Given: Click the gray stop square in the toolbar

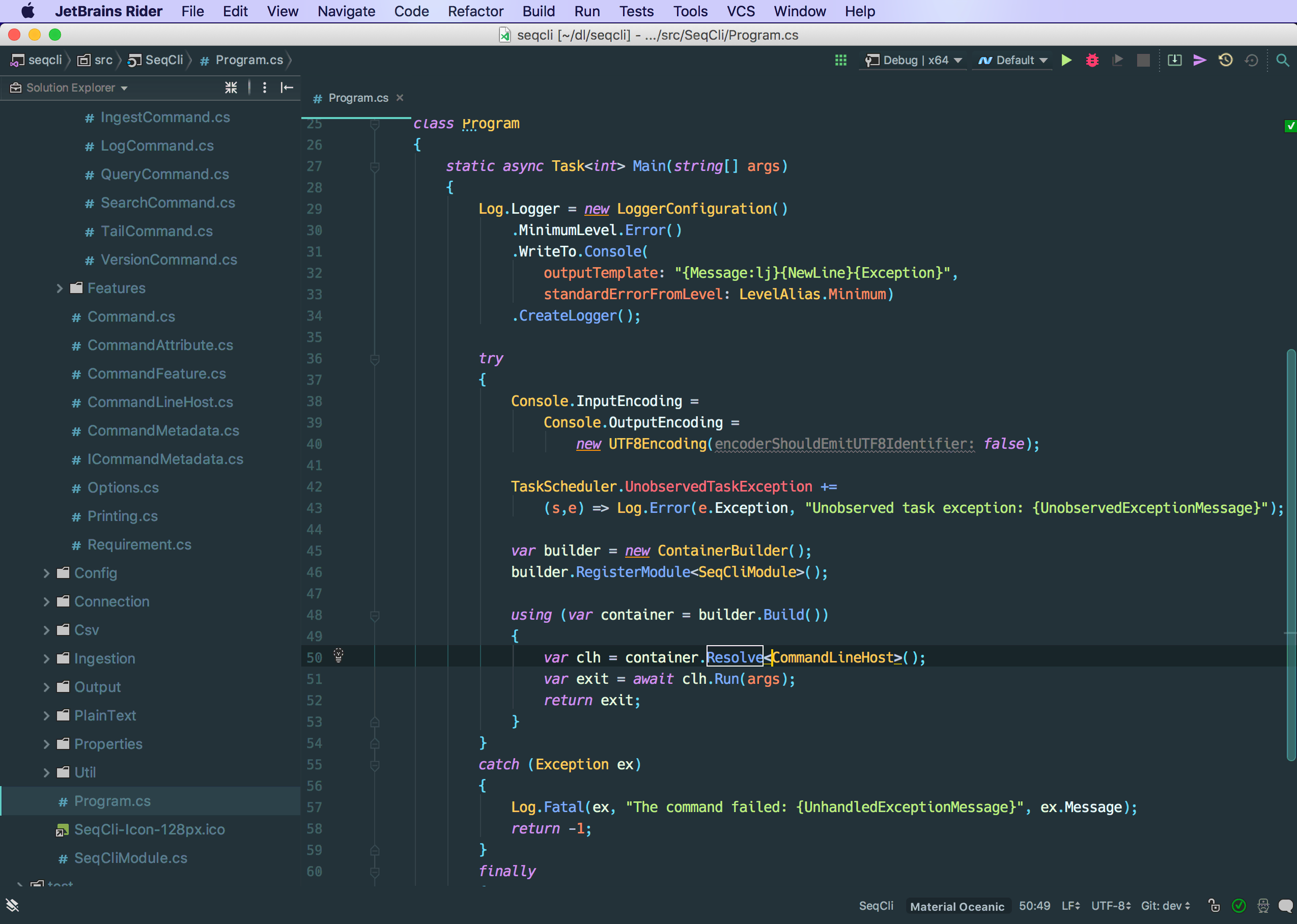Looking at the screenshot, I should (1143, 61).
